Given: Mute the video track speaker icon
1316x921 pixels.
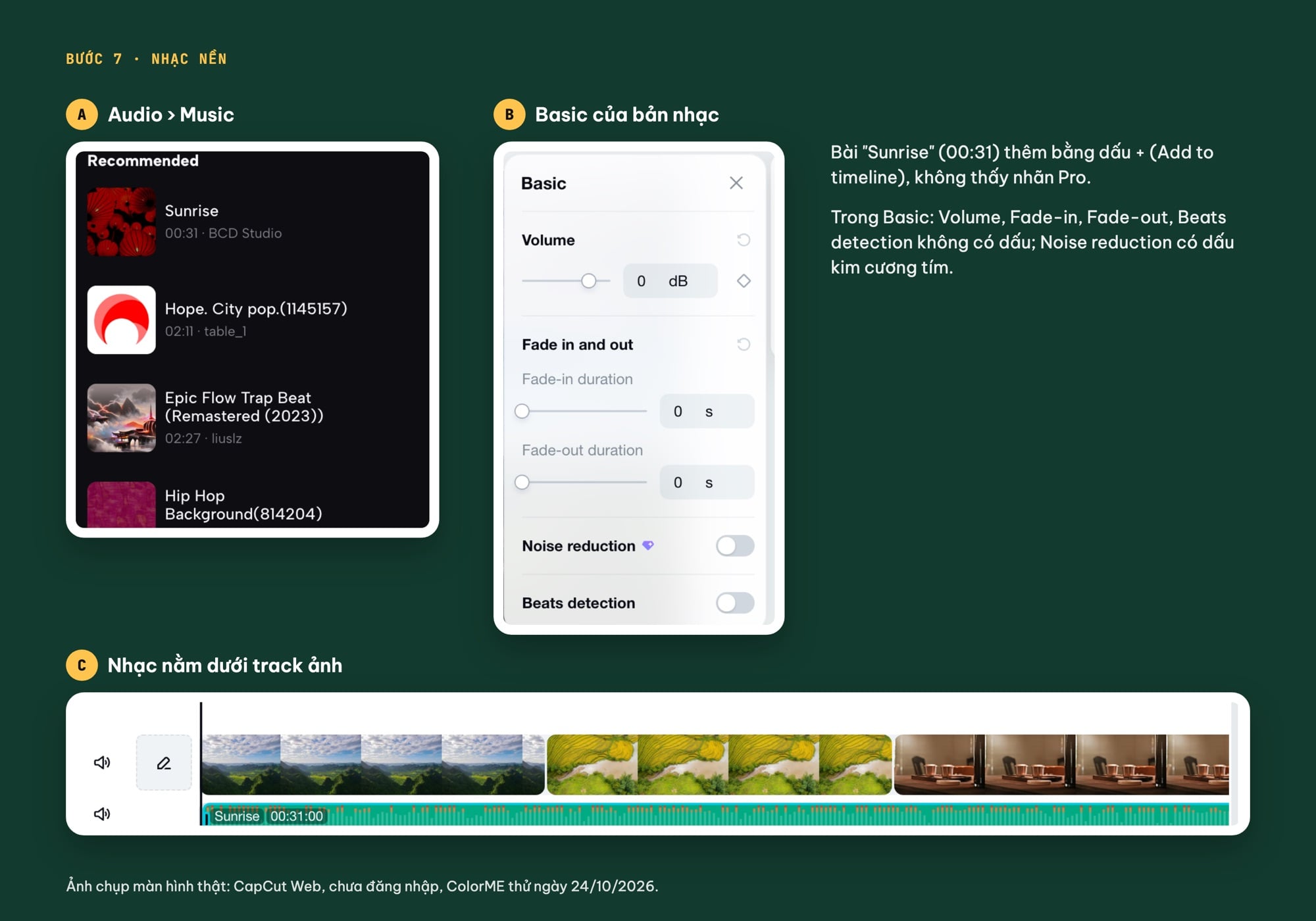Looking at the screenshot, I should click(102, 762).
